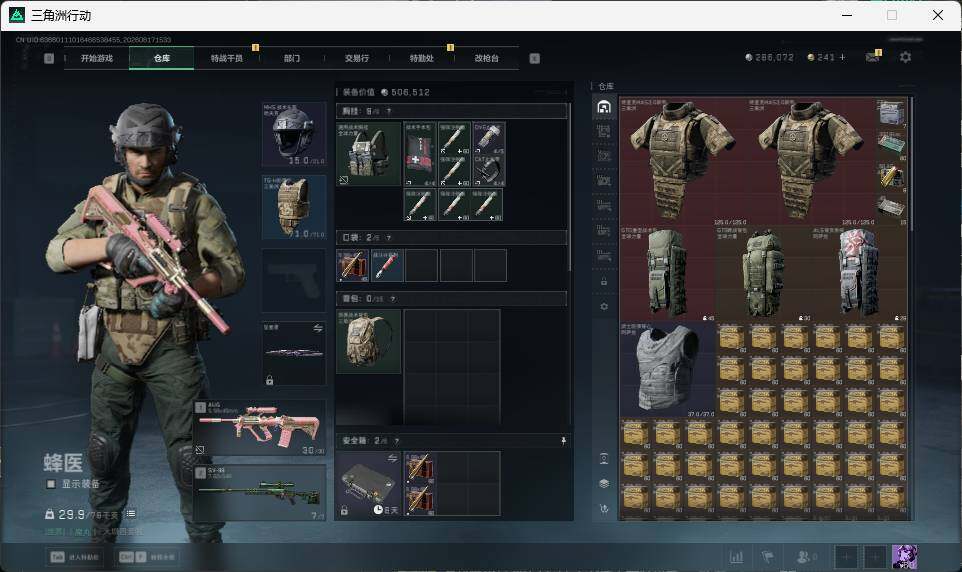
Task: Open the settings gear icon
Action: click(x=906, y=57)
